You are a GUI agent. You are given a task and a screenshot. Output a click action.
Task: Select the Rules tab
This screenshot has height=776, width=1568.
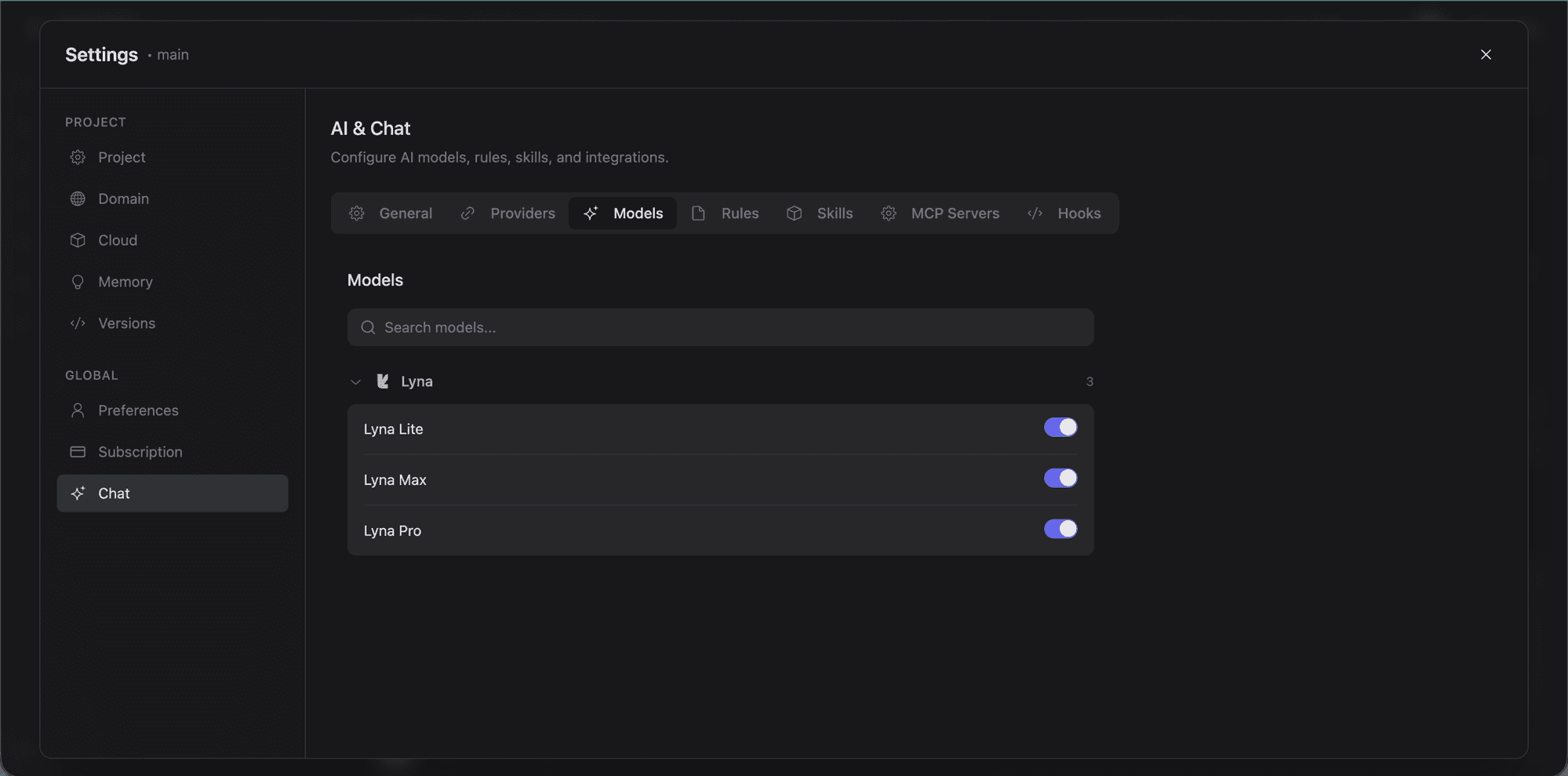click(725, 213)
